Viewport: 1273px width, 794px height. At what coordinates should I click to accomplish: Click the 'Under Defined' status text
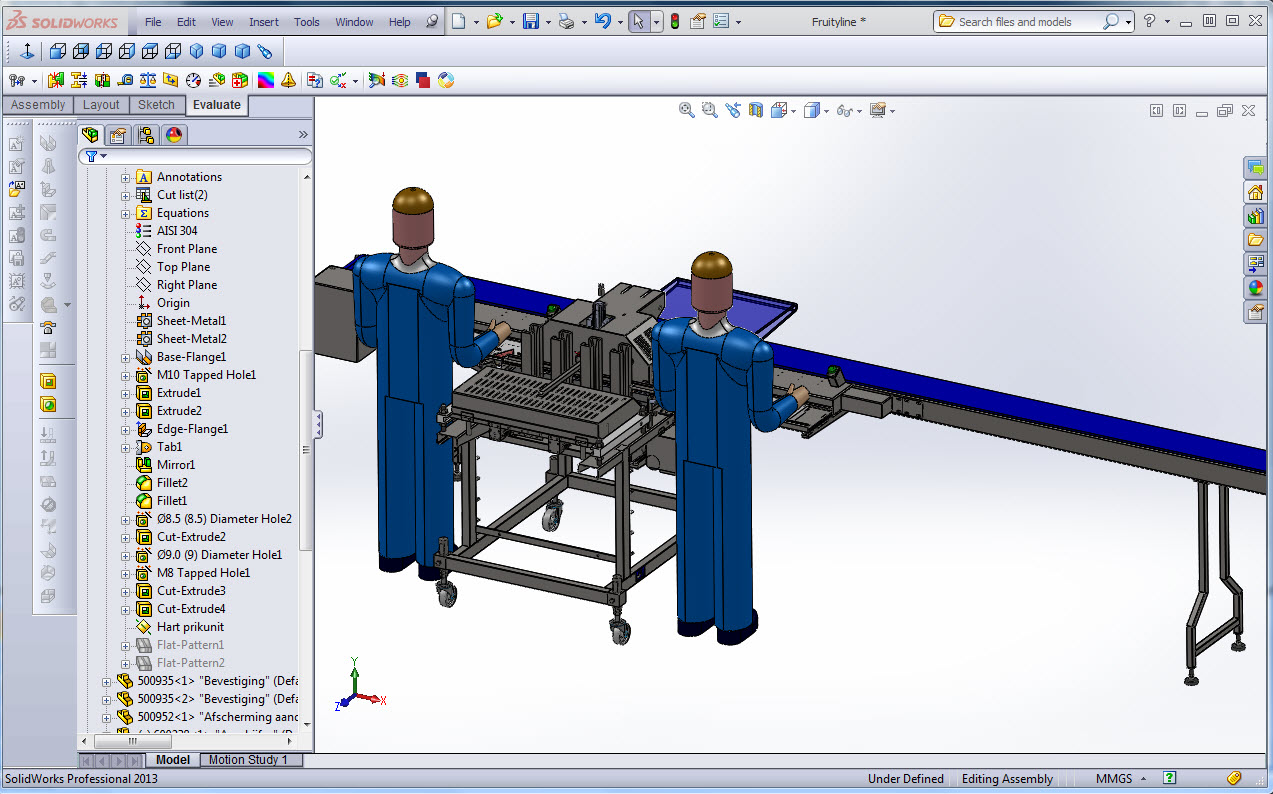[x=906, y=779]
